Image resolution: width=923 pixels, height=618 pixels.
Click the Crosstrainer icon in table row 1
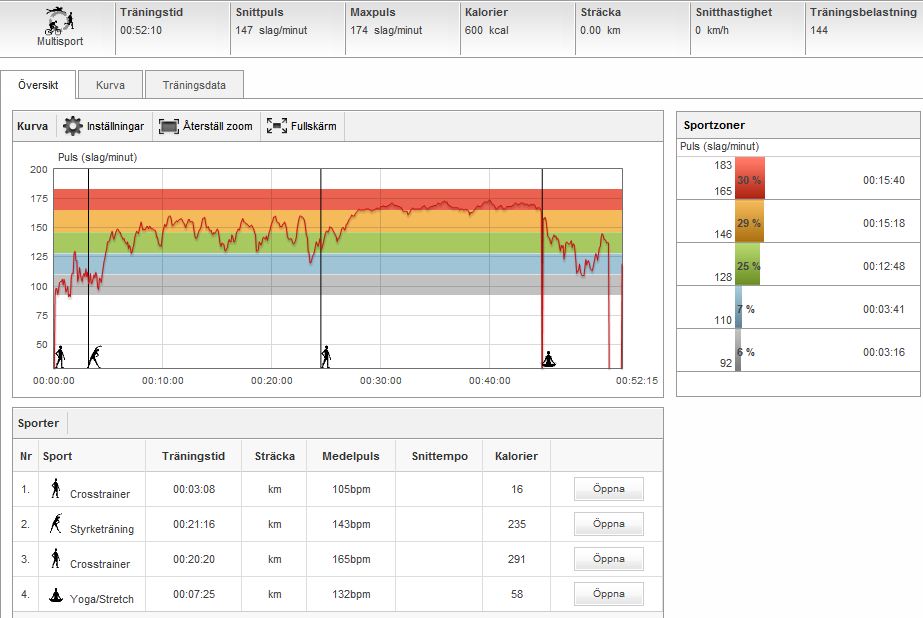(56, 489)
